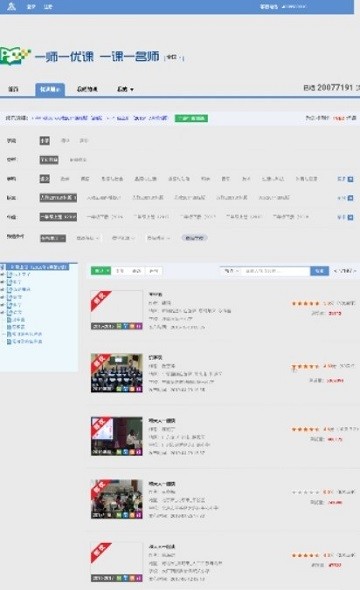Open the navigation tab right of the highlighted one
Screen dimensions: 360x590
pyautogui.click(x=87, y=90)
